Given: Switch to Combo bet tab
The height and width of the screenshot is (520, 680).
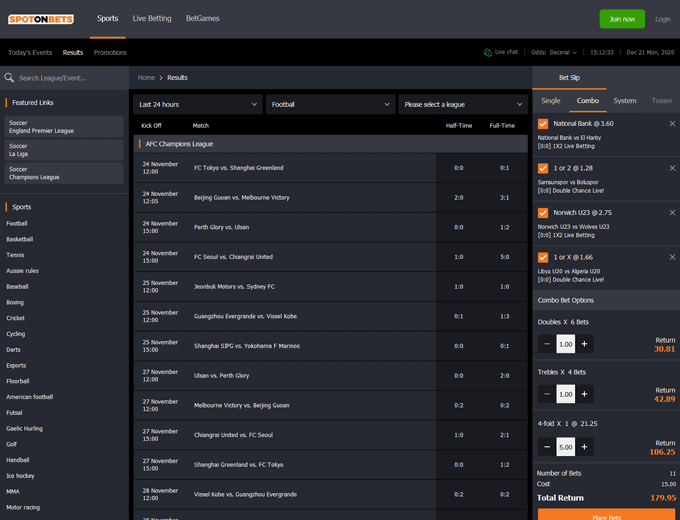Looking at the screenshot, I should point(588,101).
